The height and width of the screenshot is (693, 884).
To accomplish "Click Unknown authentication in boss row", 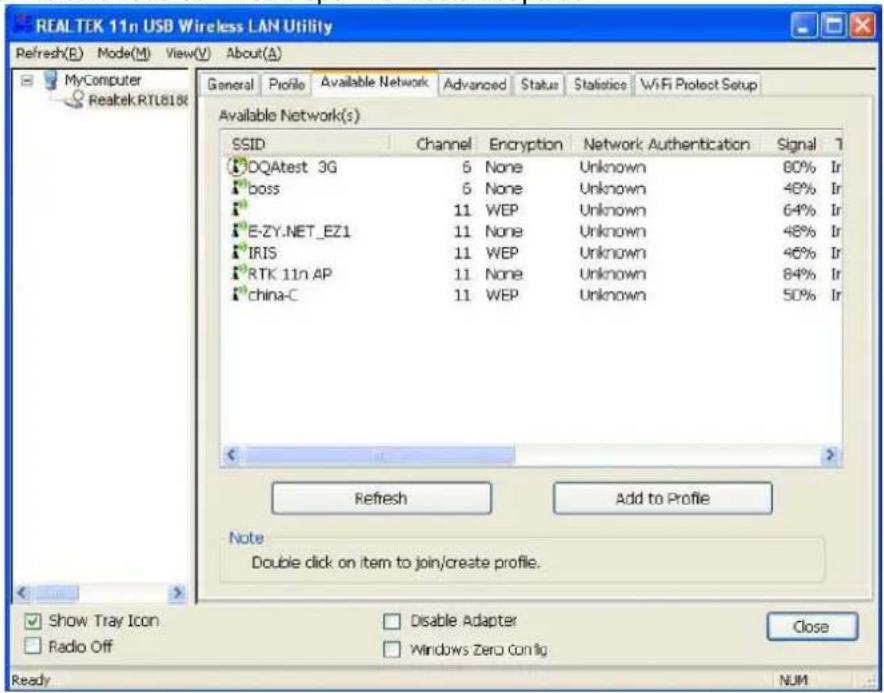I will (x=612, y=188).
